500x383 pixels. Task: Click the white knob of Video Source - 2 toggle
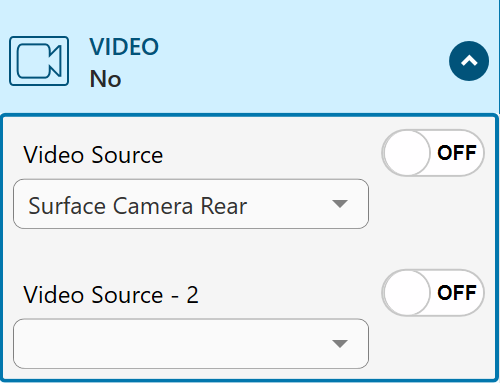coord(406,293)
